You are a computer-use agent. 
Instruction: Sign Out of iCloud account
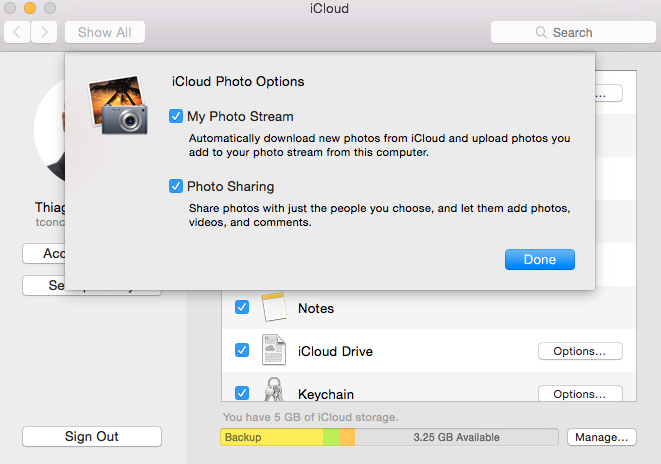coord(92,436)
